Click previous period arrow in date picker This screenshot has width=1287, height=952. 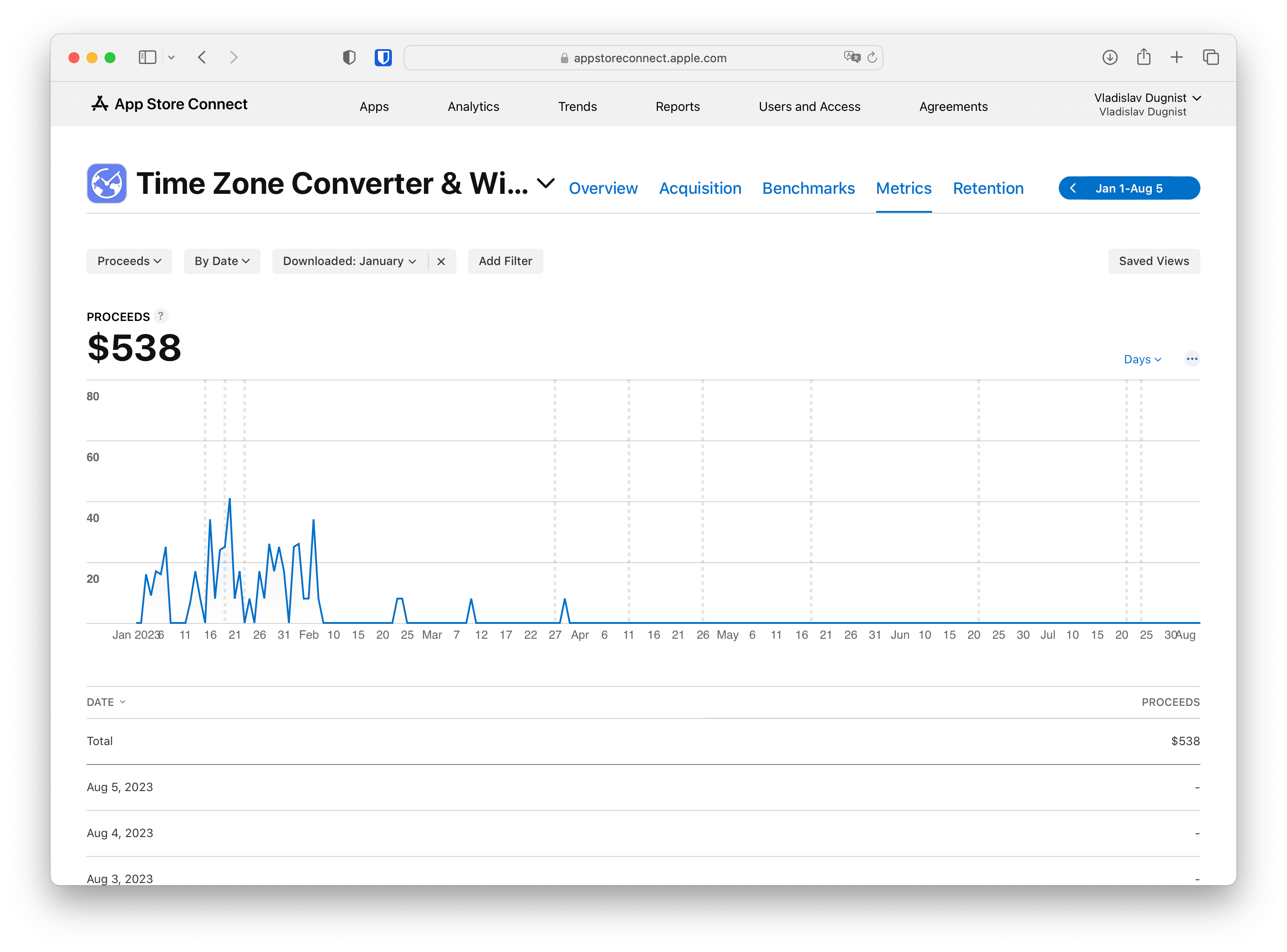1073,188
